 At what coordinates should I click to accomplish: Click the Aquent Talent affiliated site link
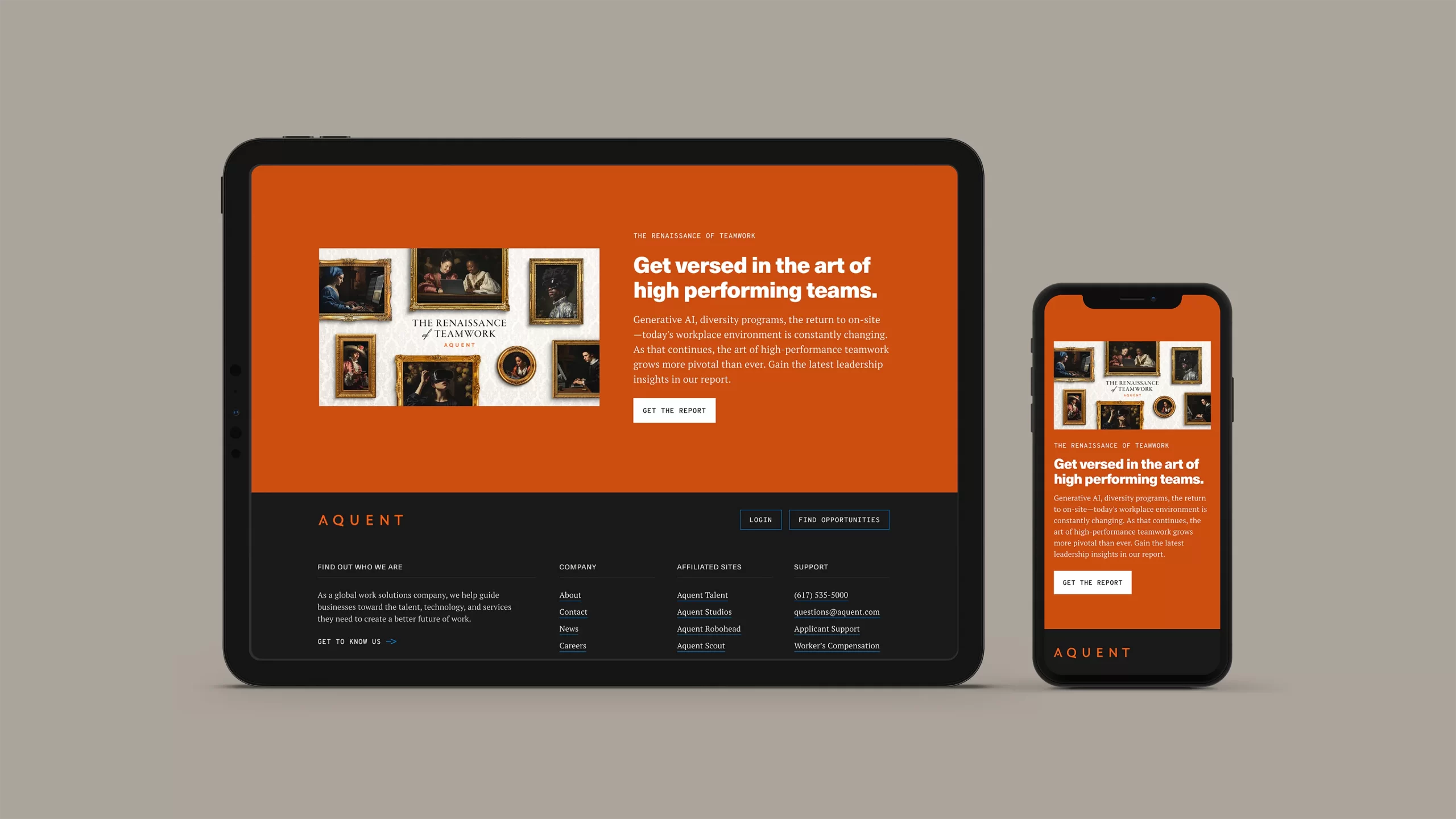coord(701,594)
